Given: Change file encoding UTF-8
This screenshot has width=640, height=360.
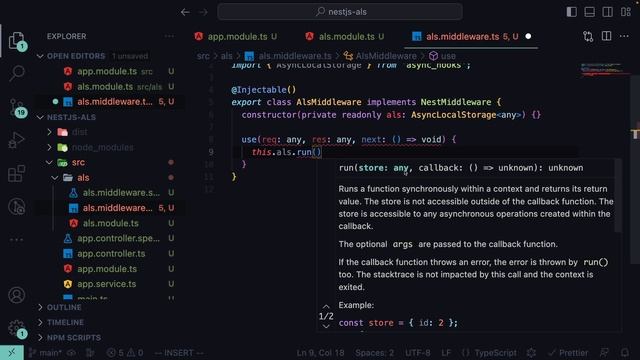Looking at the screenshot, I should point(418,353).
